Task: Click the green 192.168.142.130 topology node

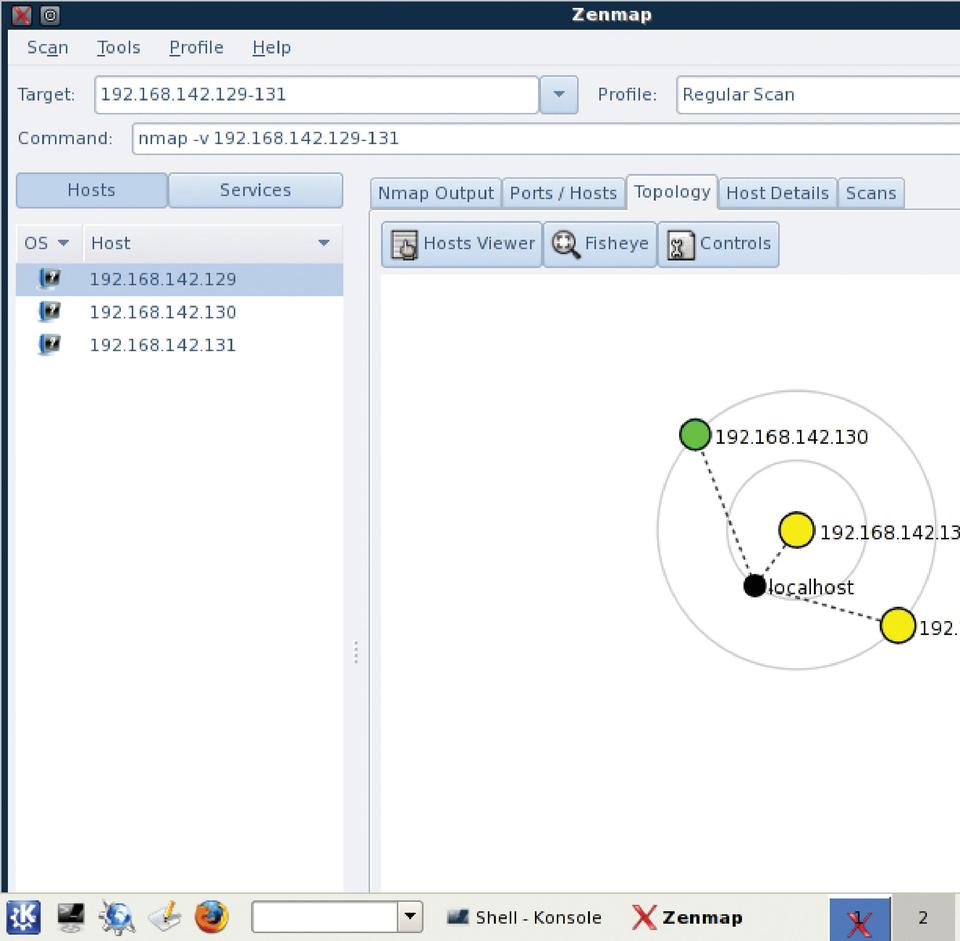Action: click(x=695, y=435)
